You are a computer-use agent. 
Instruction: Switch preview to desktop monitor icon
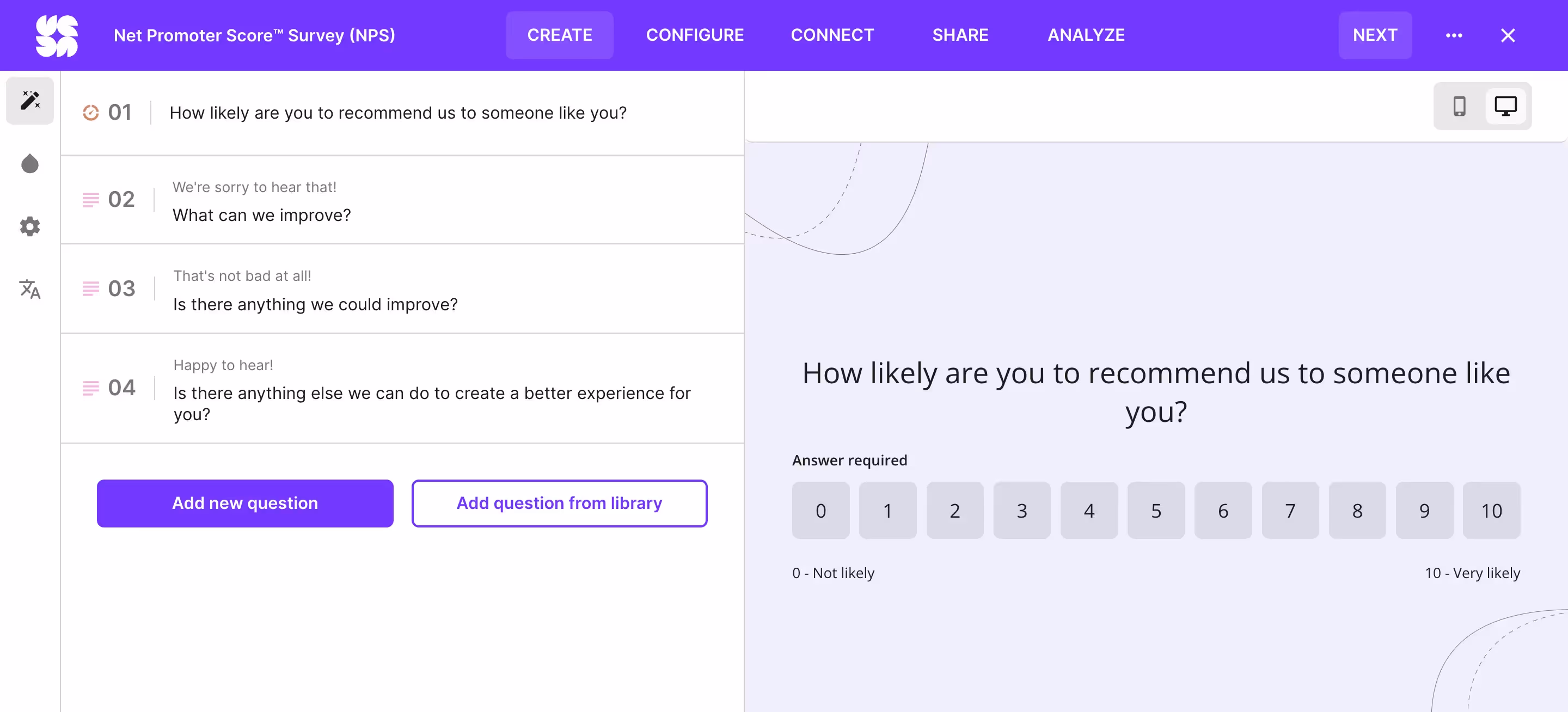(x=1505, y=106)
